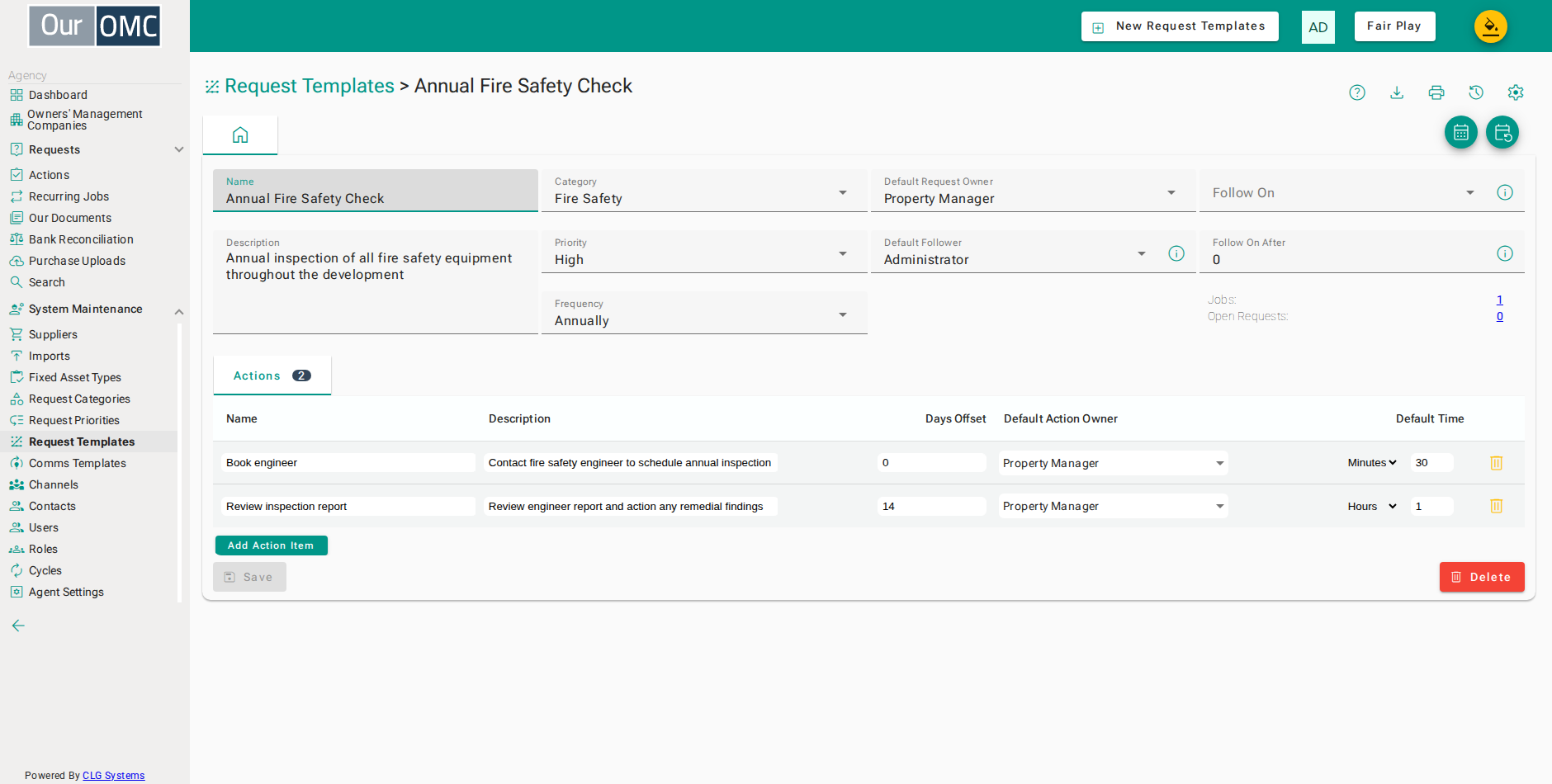
Task: Click the yellow paint bucket theme icon
Action: (x=1491, y=26)
